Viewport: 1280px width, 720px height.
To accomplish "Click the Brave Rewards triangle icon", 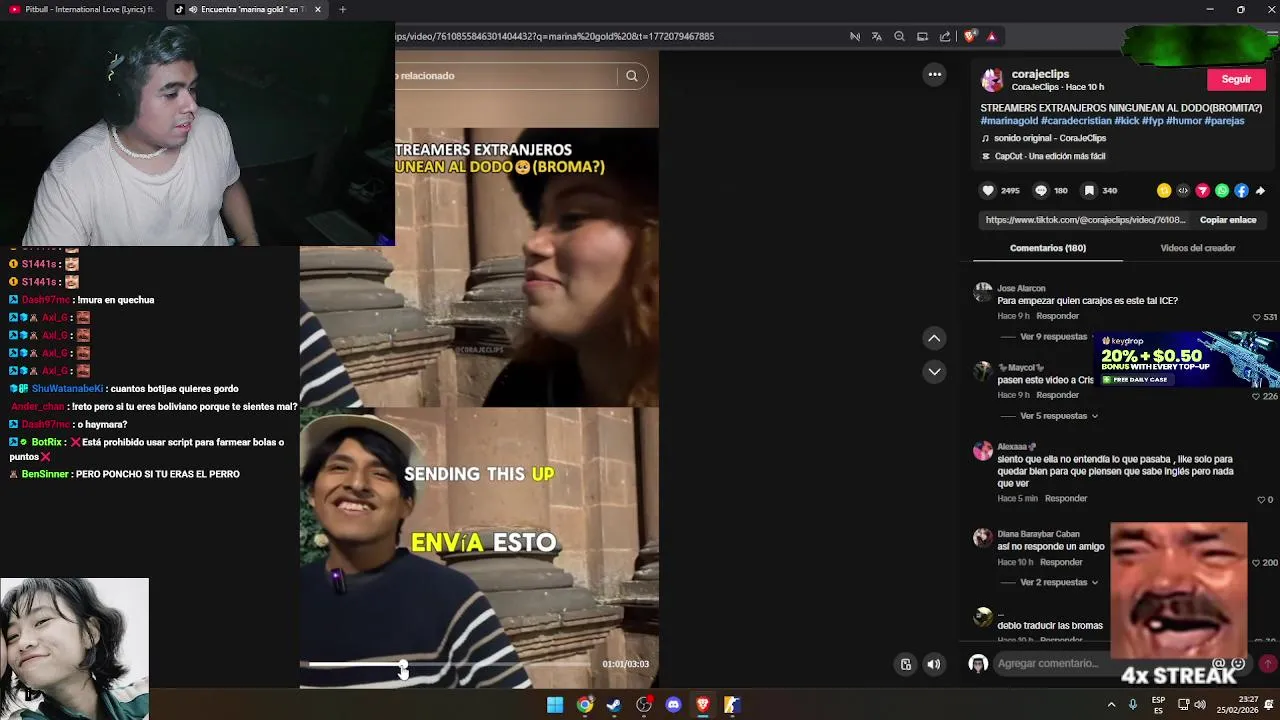I will 991,36.
